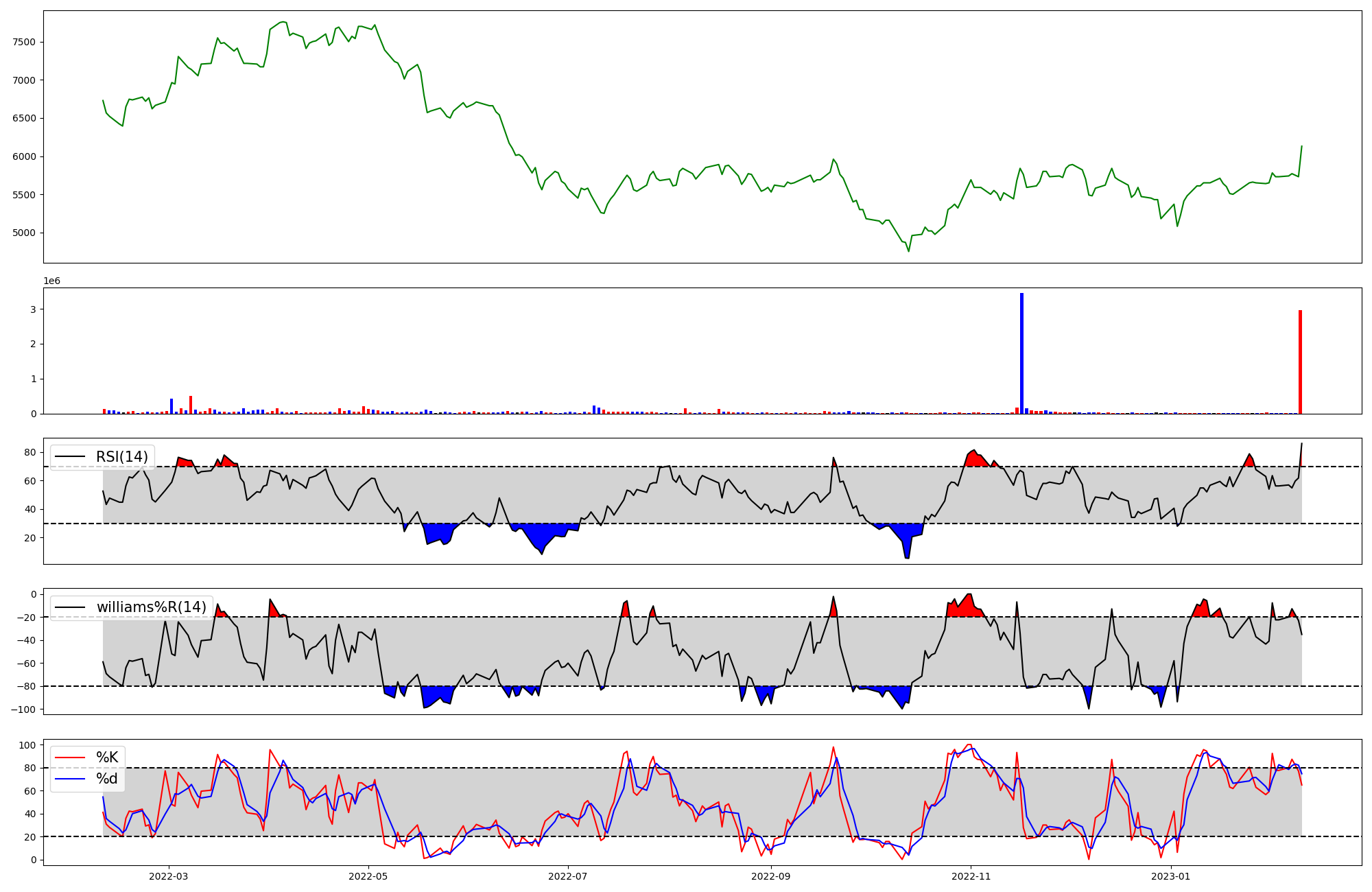
Task: Select the %K legend entry
Action: pos(106,758)
